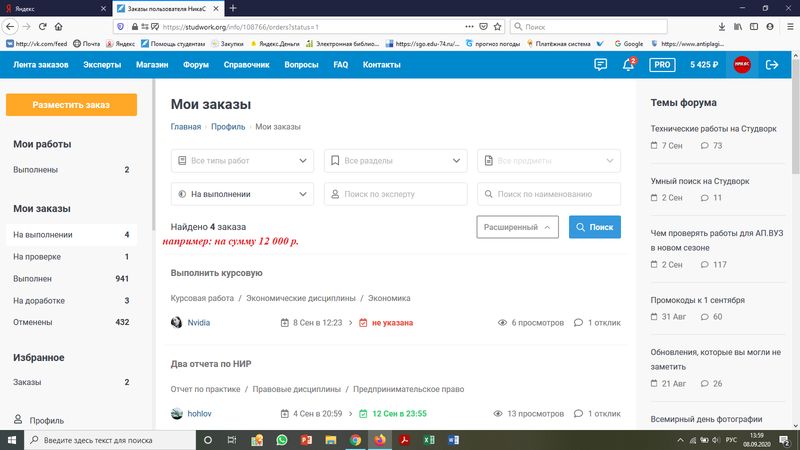The image size is (800, 450).
Task: Open the 'Выполнить курсовую' order link
Action: pyautogui.click(x=216, y=273)
